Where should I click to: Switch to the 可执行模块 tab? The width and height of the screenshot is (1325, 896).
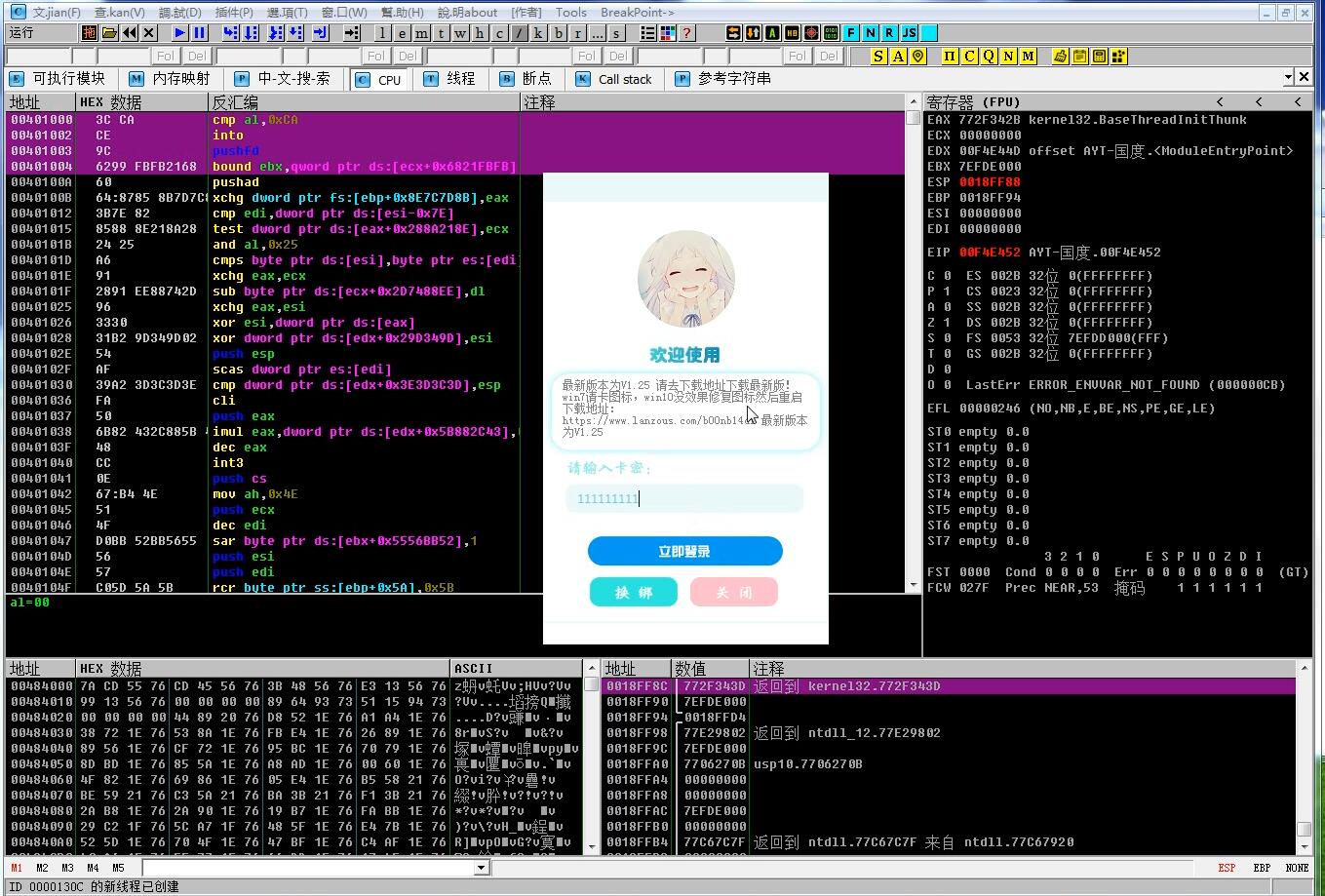pos(58,78)
